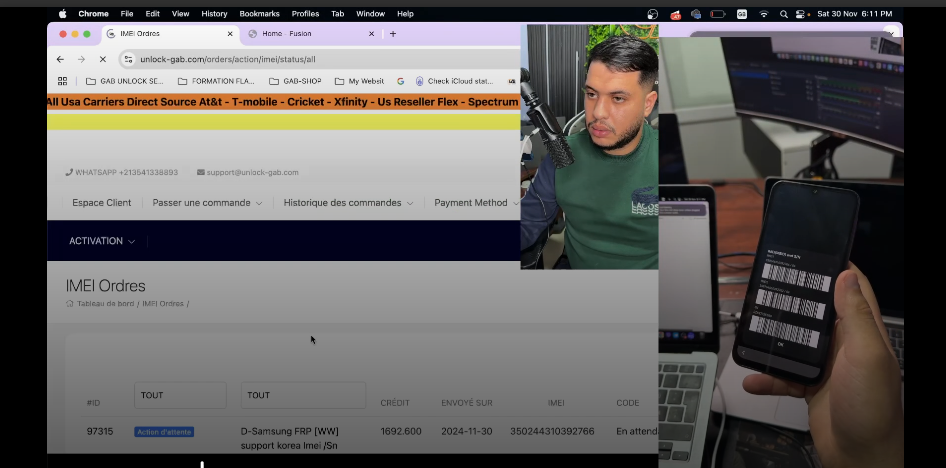Click the battery status icon

(x=718, y=14)
